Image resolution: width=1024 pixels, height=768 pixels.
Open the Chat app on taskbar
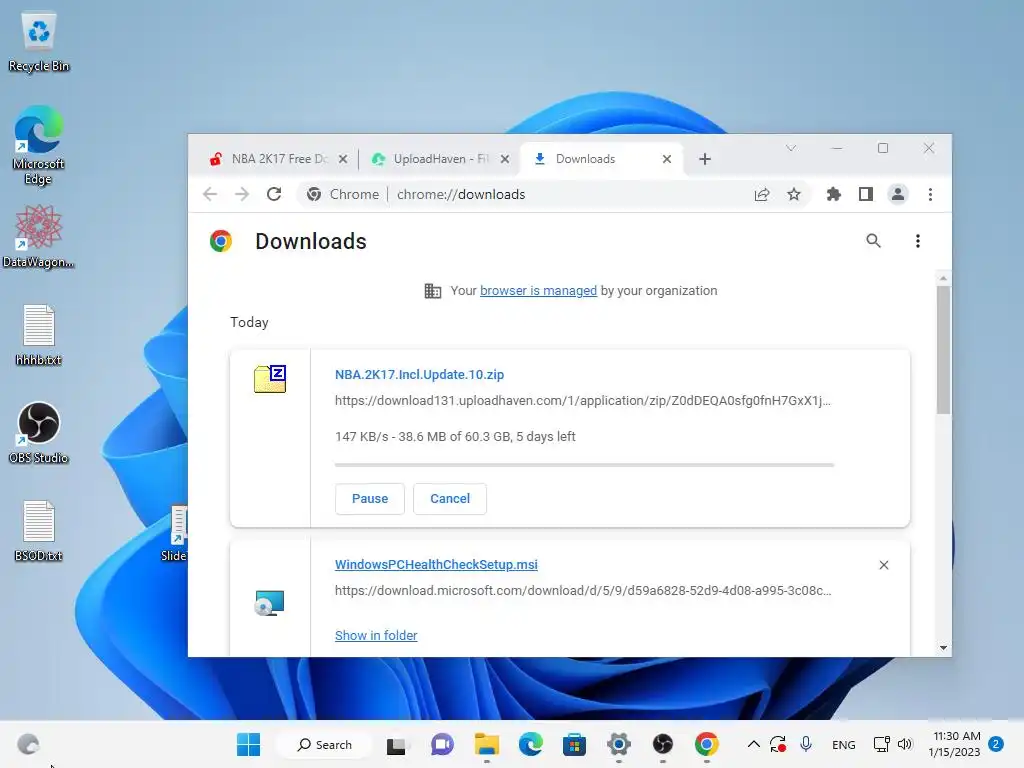coord(442,744)
